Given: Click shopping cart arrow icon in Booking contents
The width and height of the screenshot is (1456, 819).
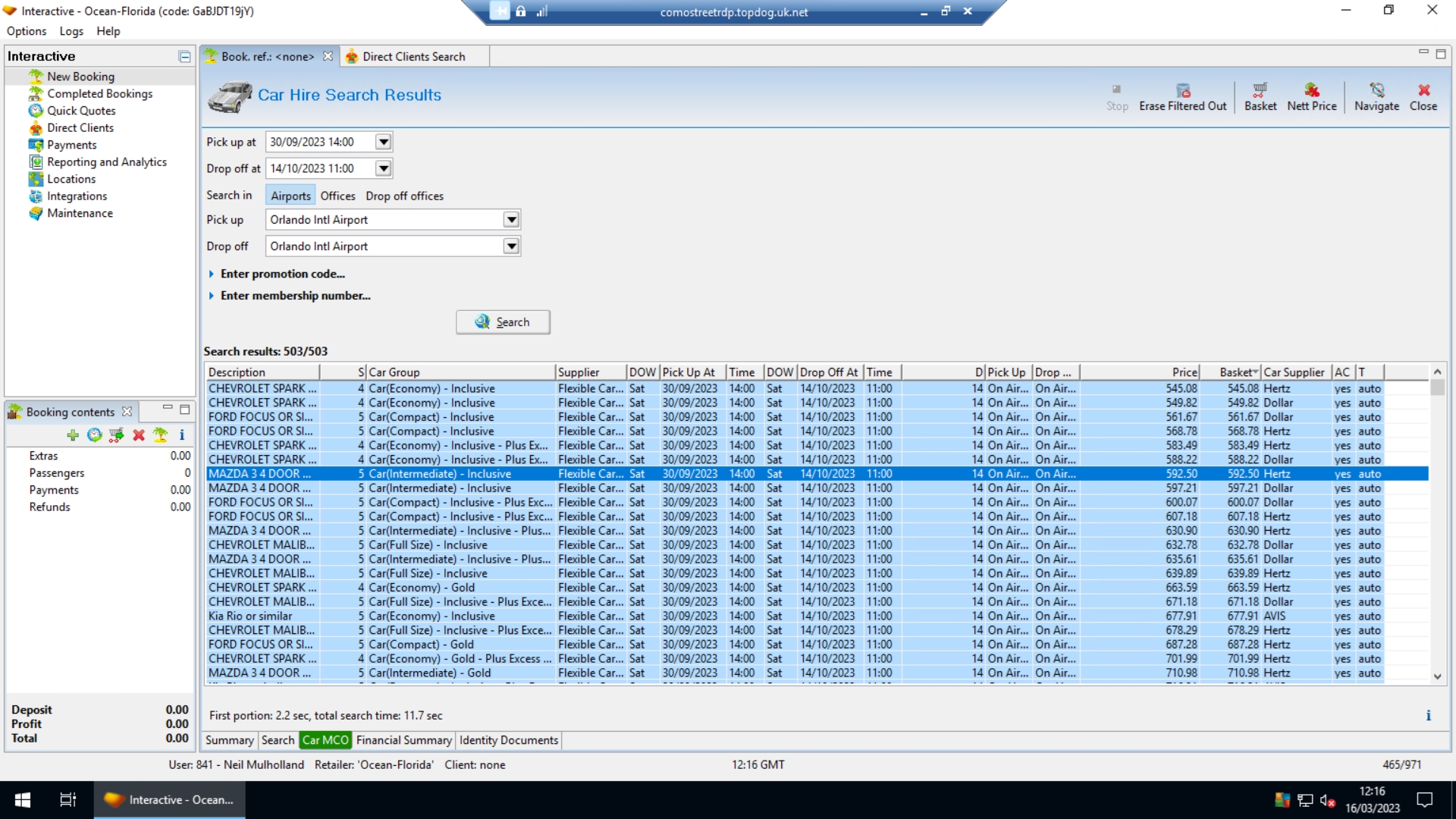Looking at the screenshot, I should [116, 435].
